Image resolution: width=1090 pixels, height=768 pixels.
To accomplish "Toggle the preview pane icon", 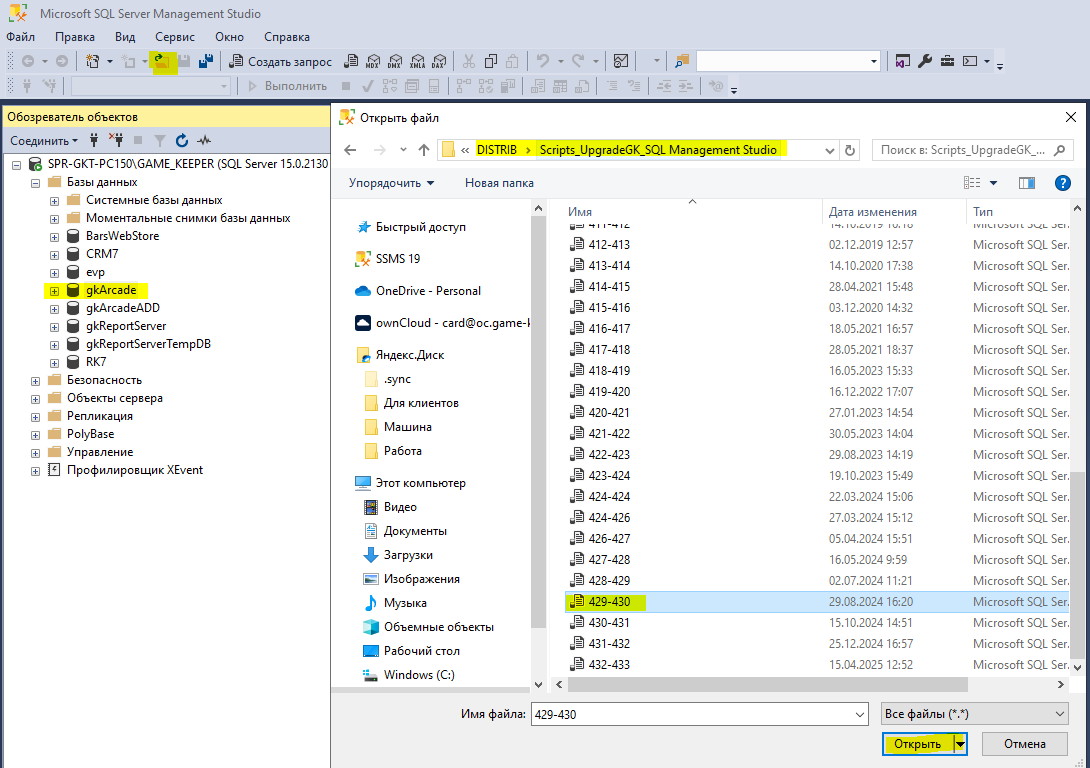I will [1027, 183].
